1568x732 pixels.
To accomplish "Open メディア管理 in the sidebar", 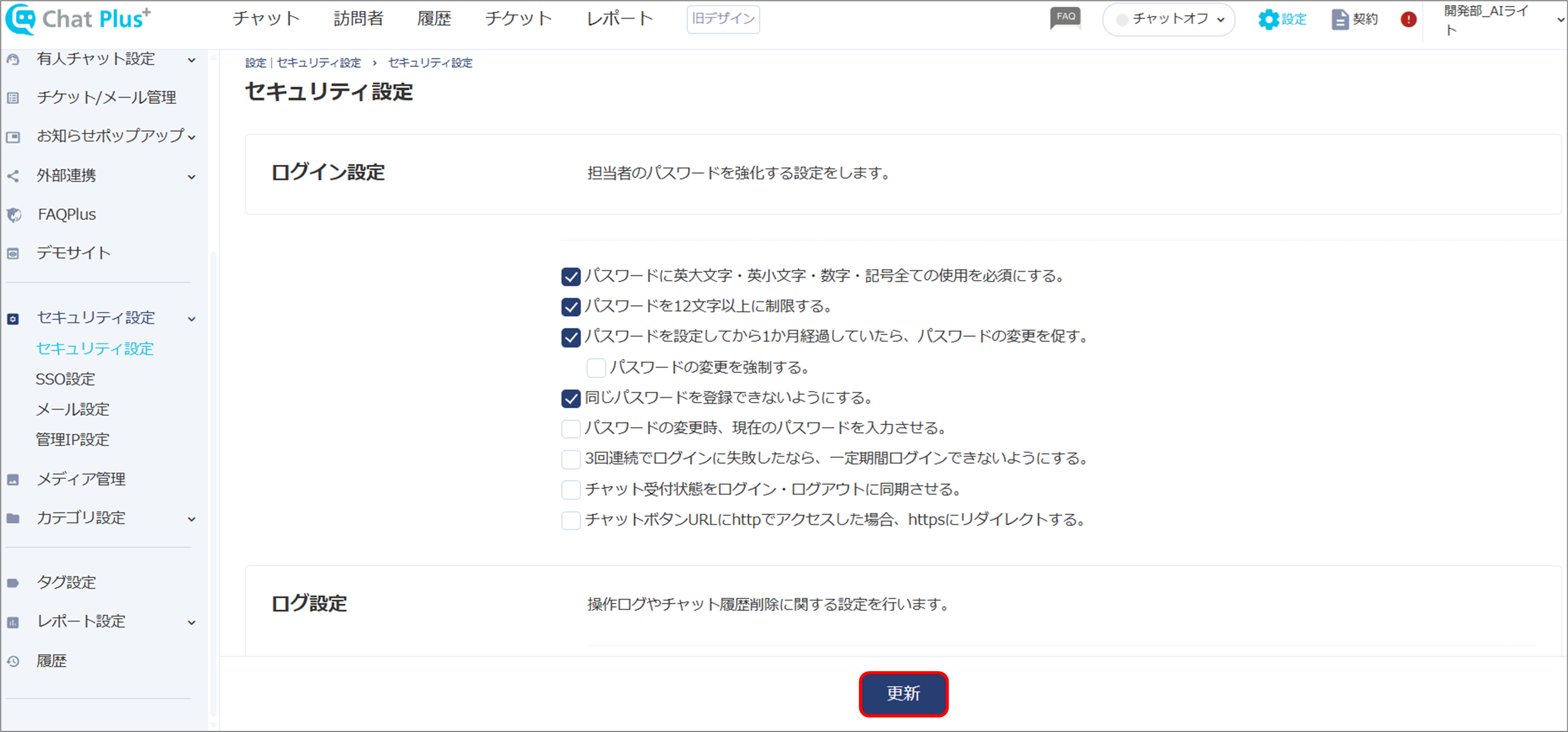I will 81,480.
